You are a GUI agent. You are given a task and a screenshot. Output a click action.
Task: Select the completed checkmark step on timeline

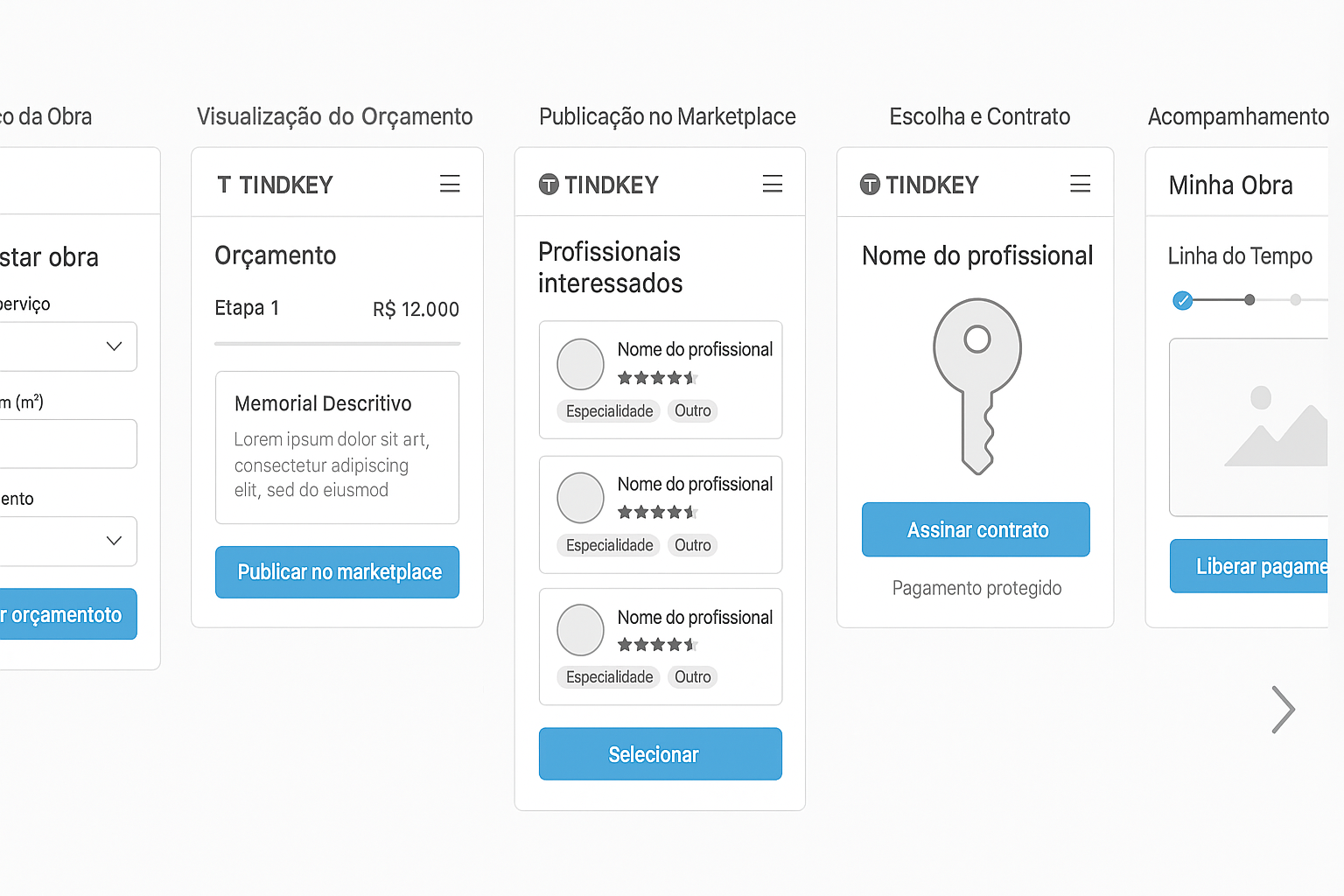click(x=1182, y=300)
